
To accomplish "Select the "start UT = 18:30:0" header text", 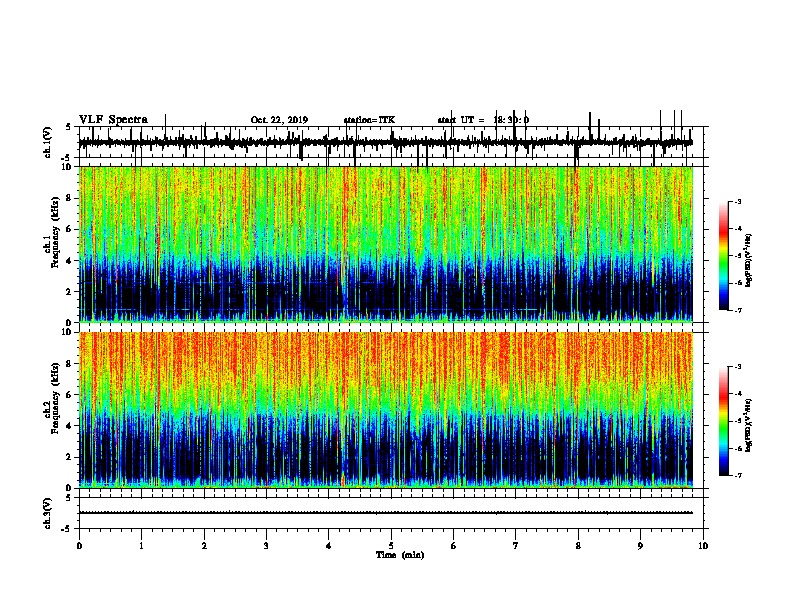I will (483, 120).
